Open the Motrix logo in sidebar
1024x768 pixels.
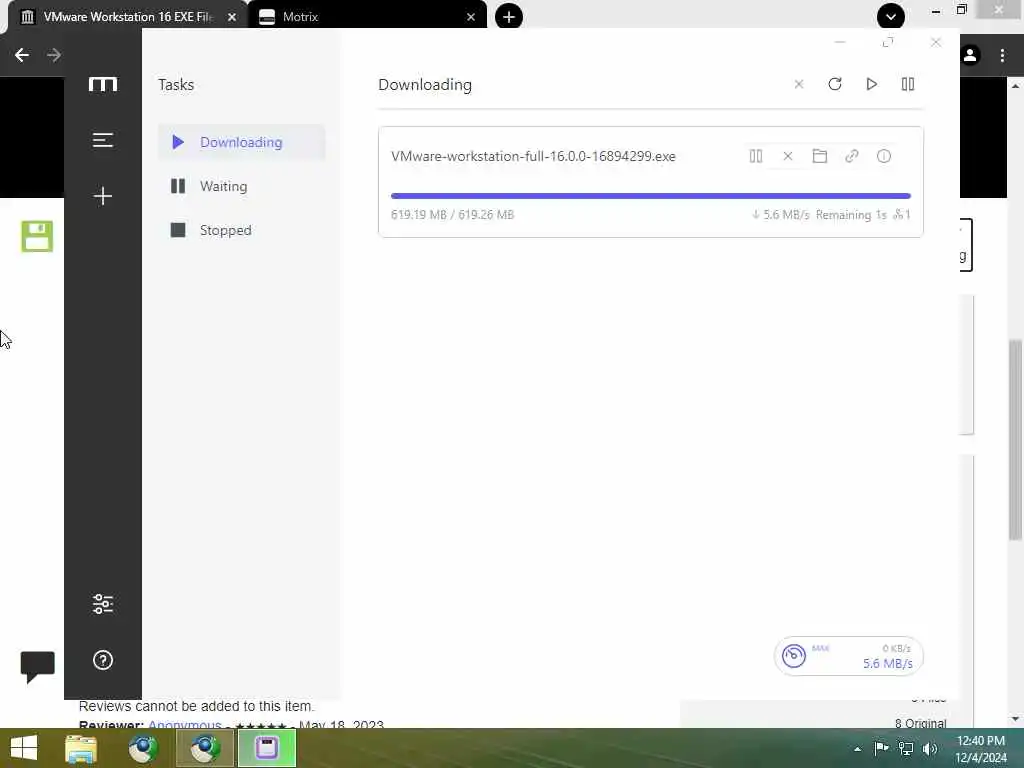[x=103, y=84]
